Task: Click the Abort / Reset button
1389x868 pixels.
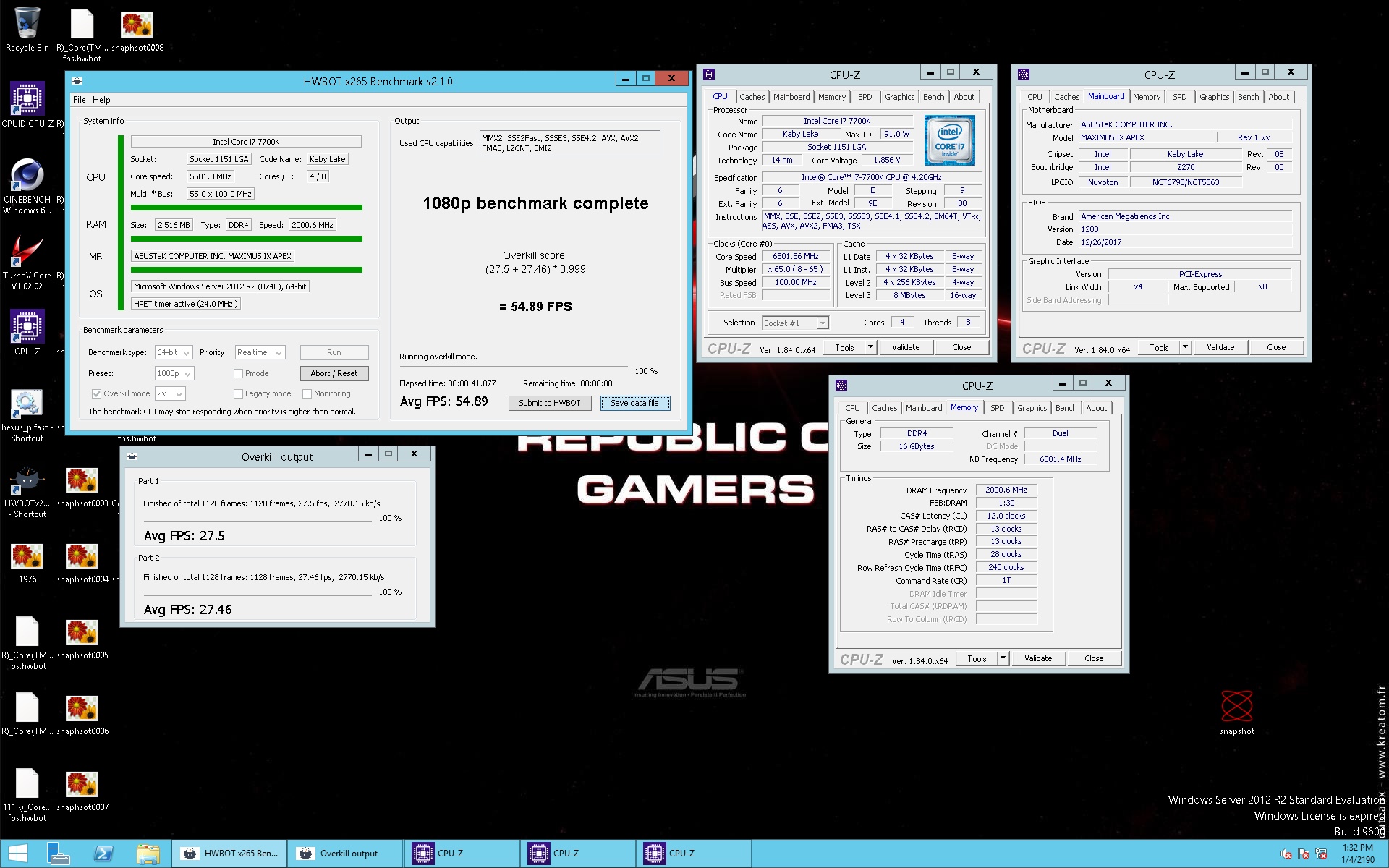Action: (x=334, y=373)
